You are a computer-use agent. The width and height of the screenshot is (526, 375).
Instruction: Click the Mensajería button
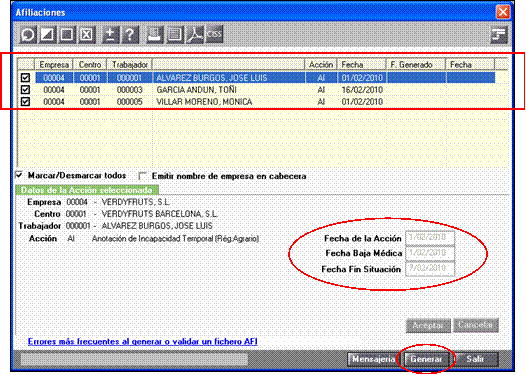tap(373, 359)
